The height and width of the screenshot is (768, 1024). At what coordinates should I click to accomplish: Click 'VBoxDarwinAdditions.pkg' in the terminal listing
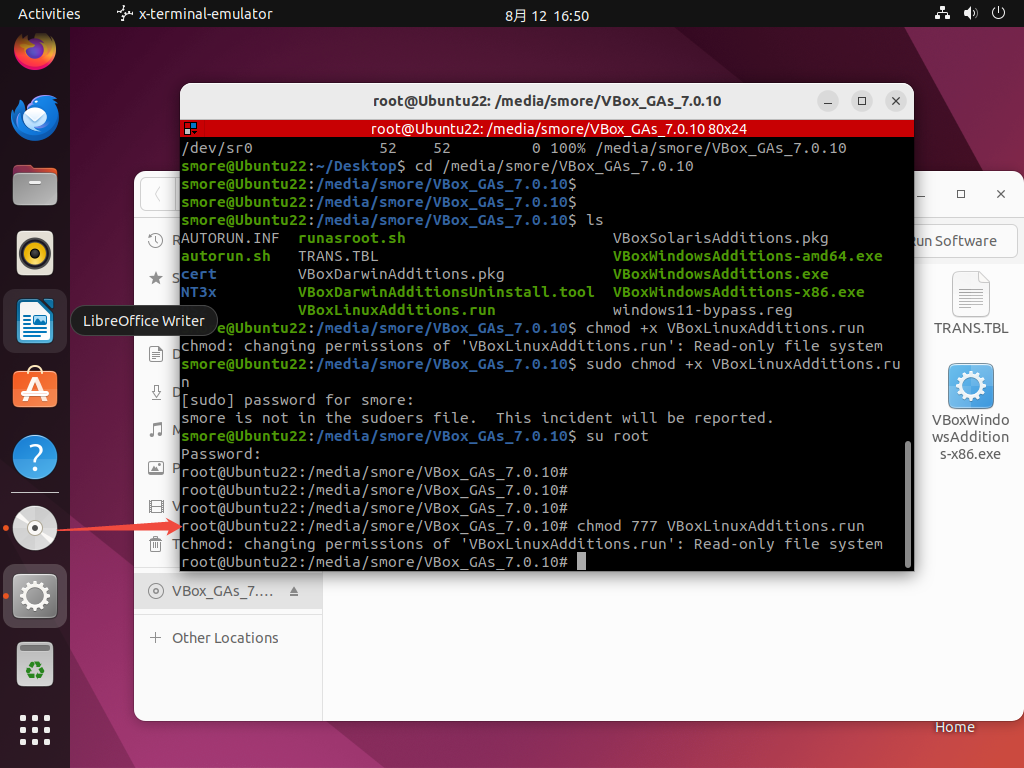point(401,274)
